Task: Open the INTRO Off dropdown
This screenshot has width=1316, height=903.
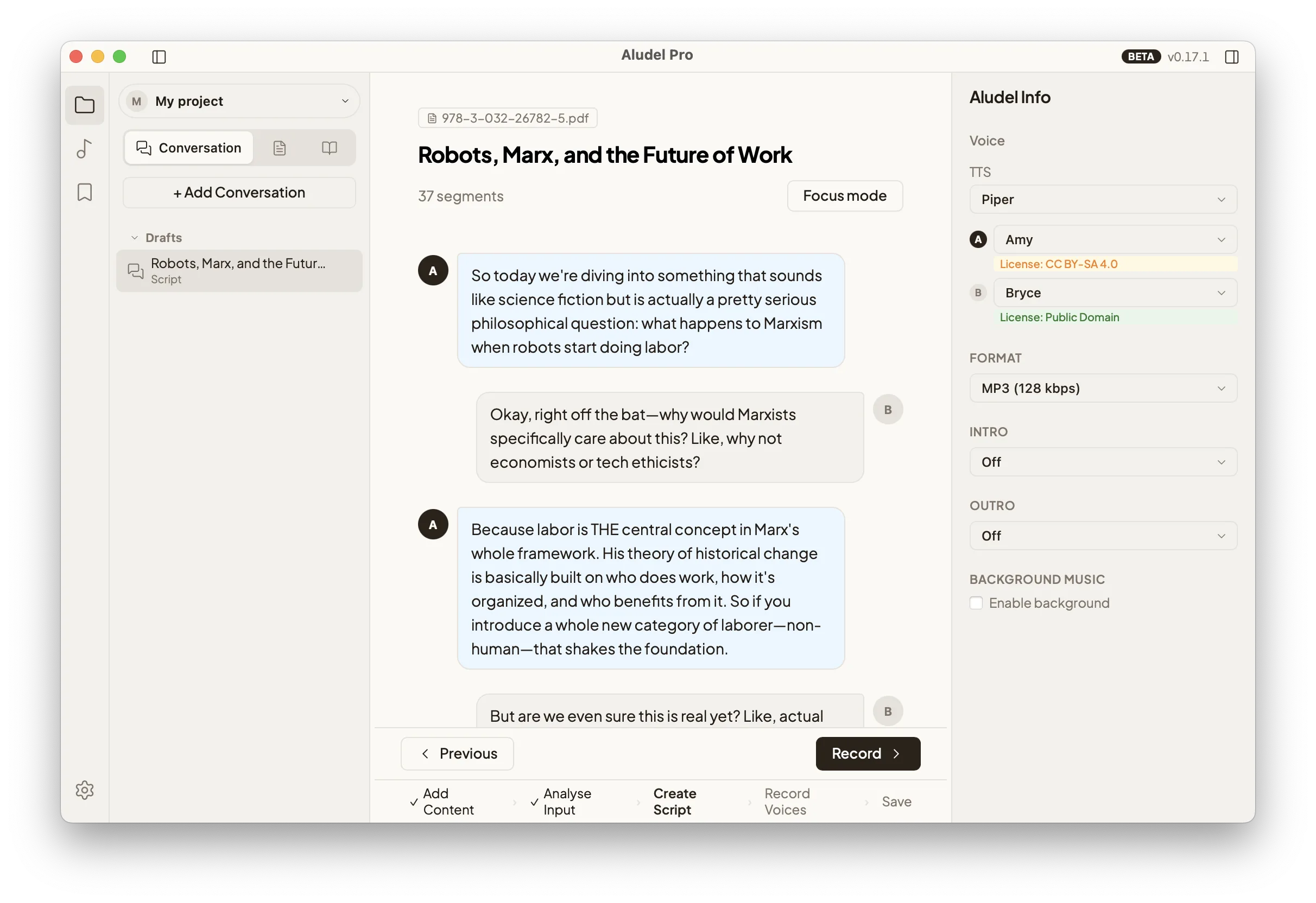Action: (1103, 462)
